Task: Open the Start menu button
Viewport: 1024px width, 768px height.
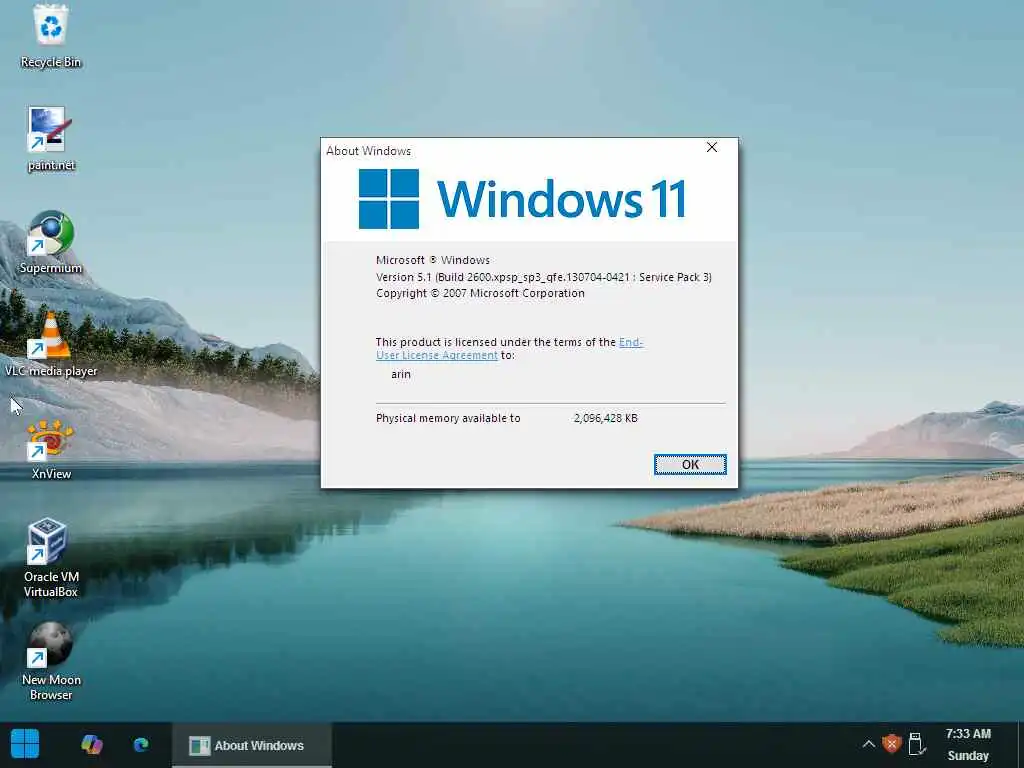Action: tap(25, 744)
